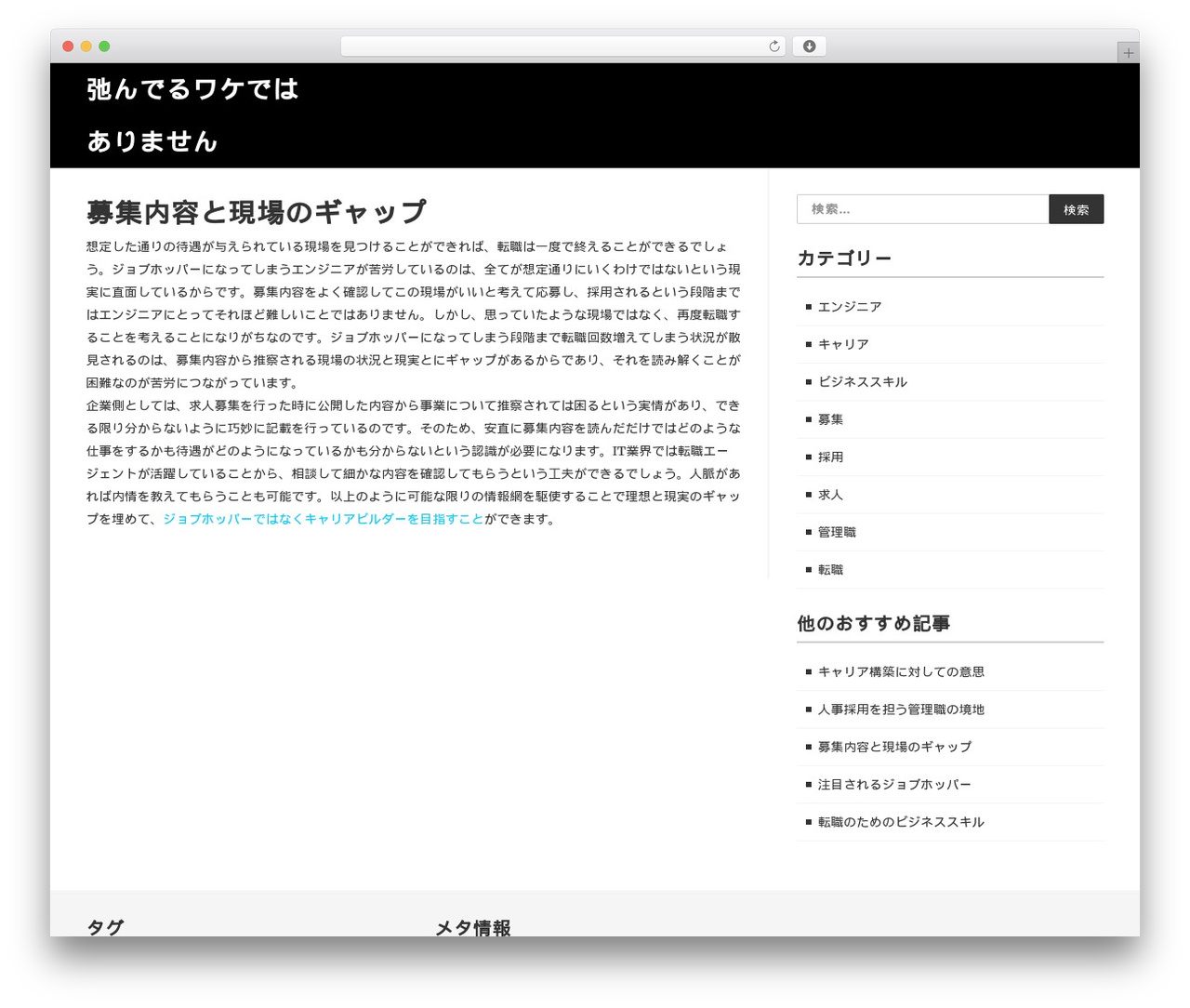Click the タグ footer heading

coord(105,927)
